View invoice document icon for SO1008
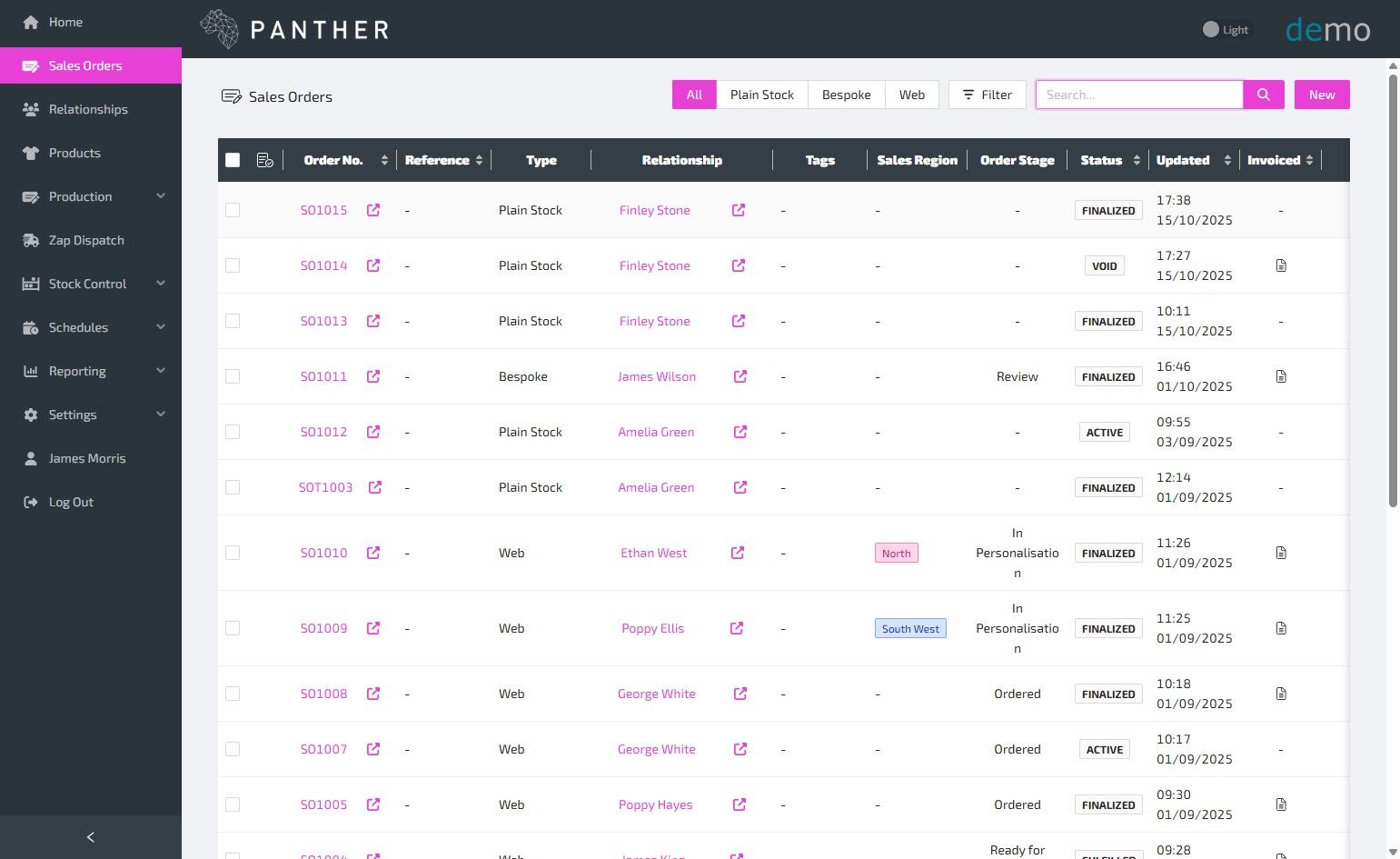1400x859 pixels. click(1281, 694)
